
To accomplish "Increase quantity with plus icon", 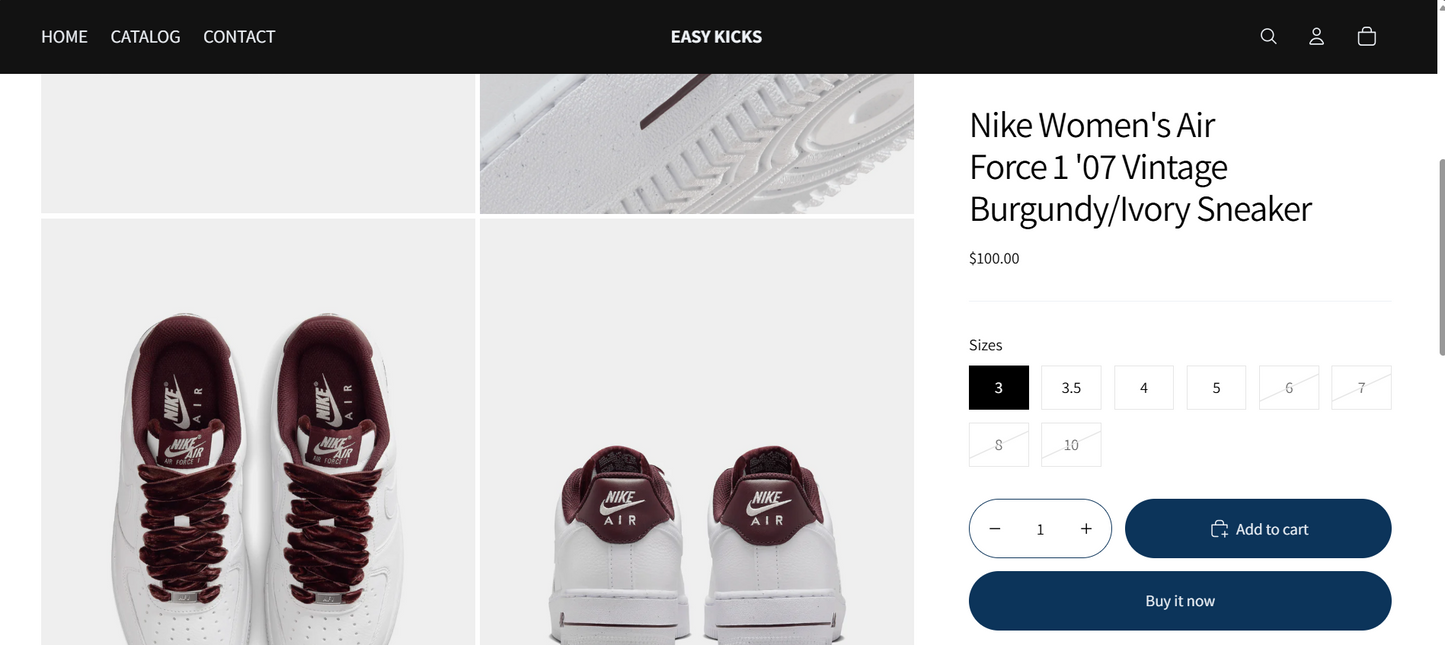I will click(1086, 529).
